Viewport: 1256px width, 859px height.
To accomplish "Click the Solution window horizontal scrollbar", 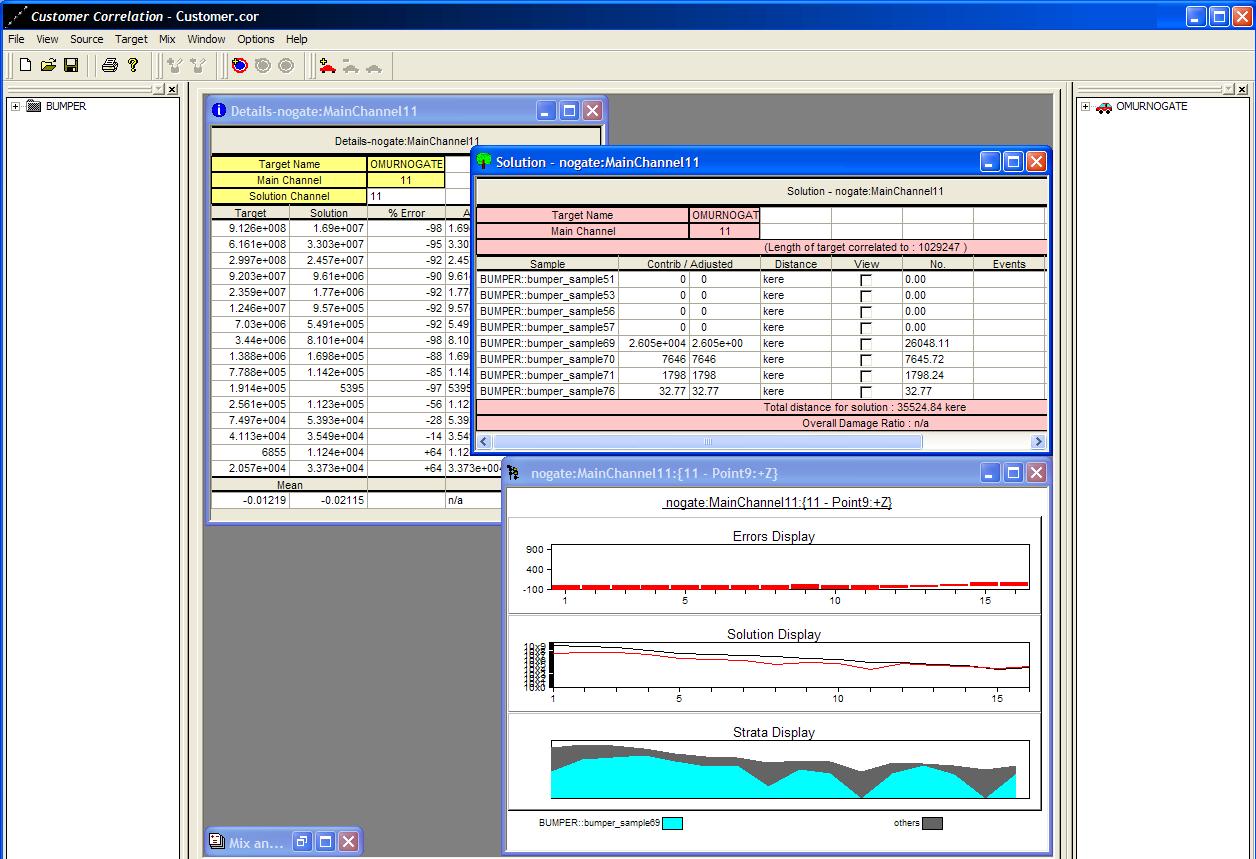I will [x=708, y=441].
